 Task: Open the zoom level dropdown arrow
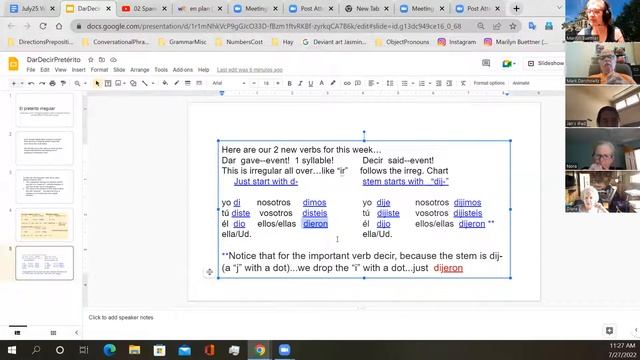(x=85, y=83)
